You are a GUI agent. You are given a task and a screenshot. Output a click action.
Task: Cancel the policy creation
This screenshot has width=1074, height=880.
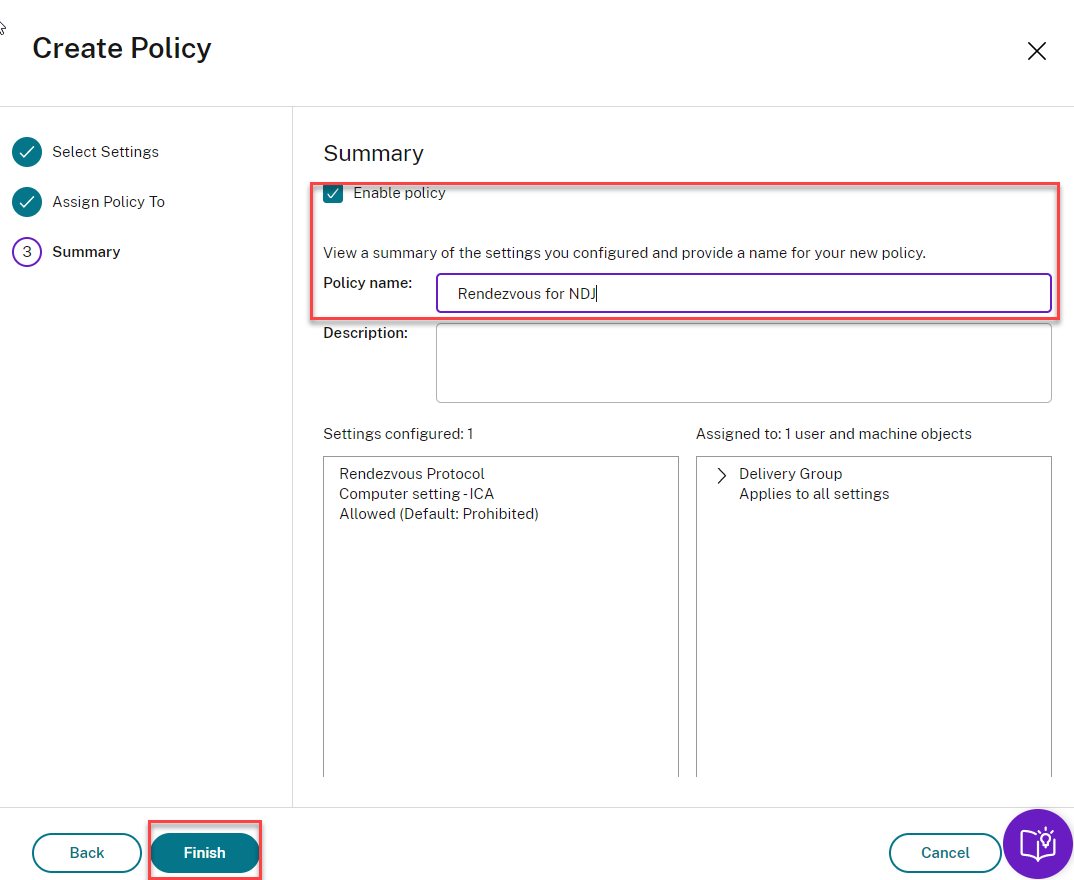[945, 853]
